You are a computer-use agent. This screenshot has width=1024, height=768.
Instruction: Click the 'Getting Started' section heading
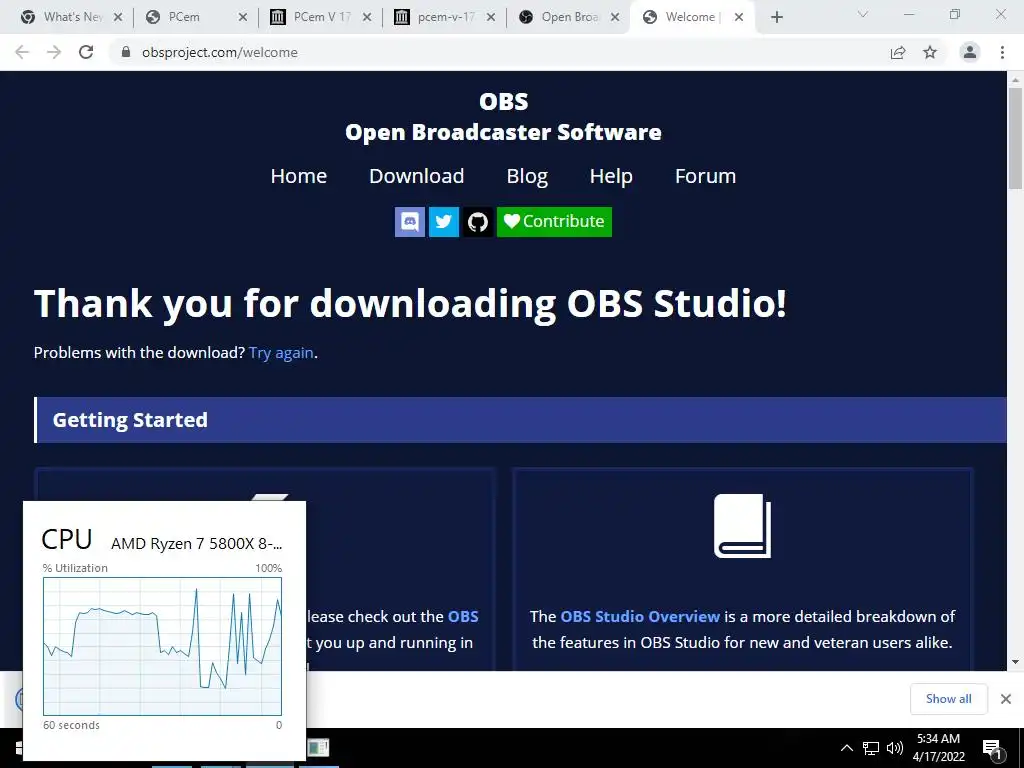pos(130,420)
